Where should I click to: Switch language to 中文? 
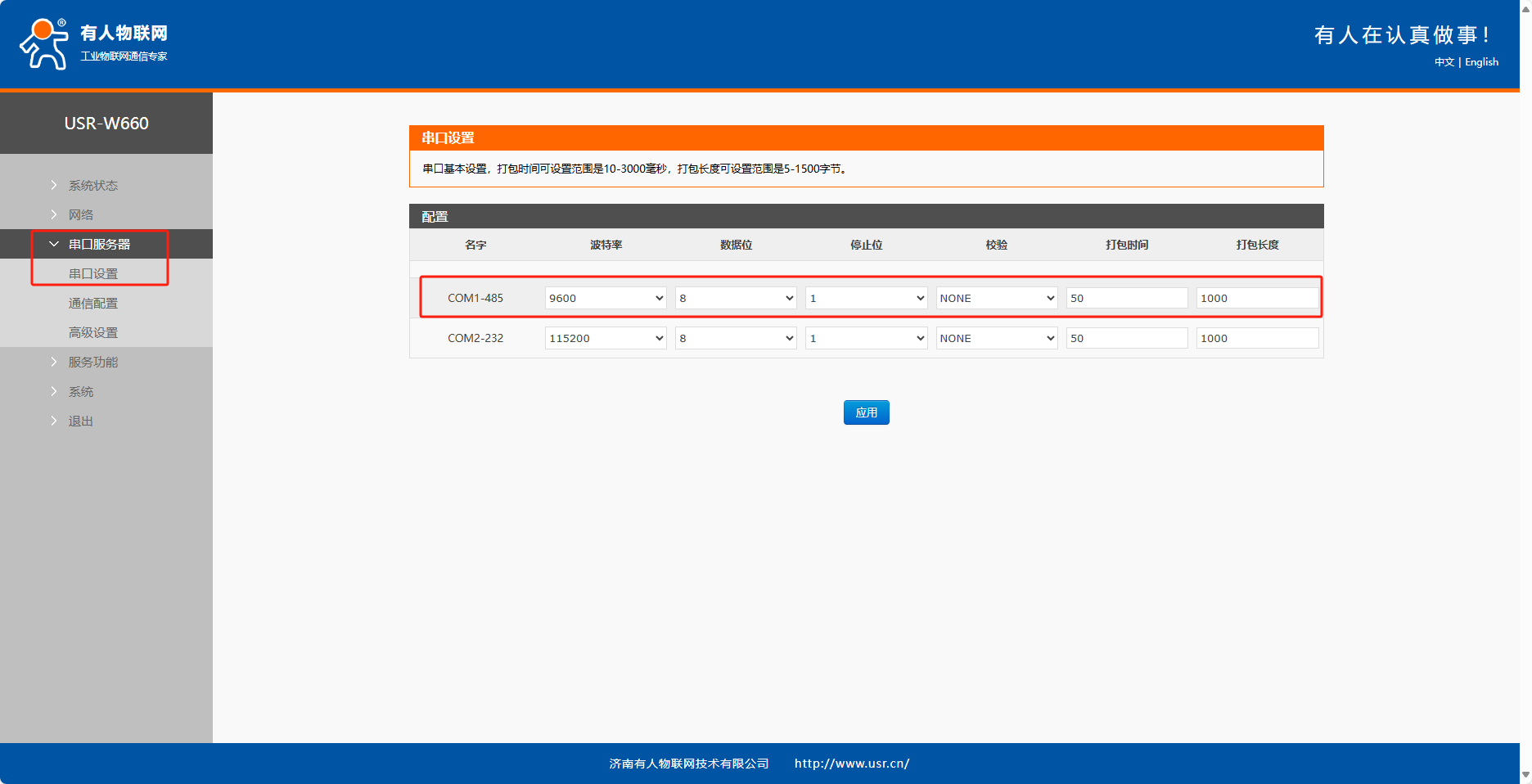click(x=1444, y=62)
